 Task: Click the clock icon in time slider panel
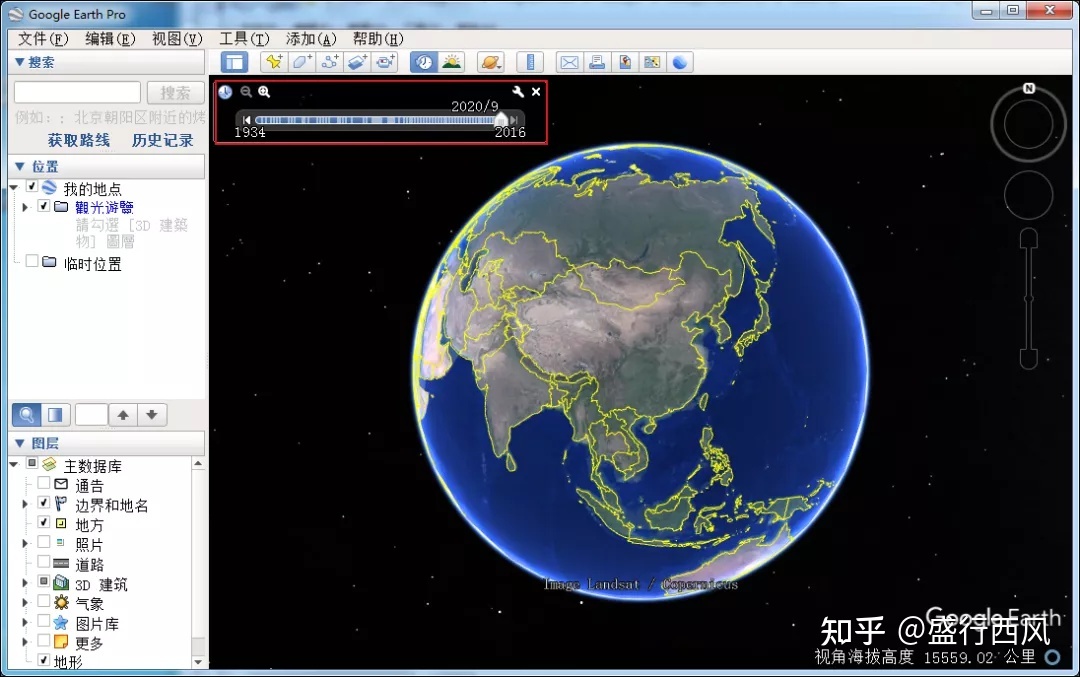pos(225,92)
